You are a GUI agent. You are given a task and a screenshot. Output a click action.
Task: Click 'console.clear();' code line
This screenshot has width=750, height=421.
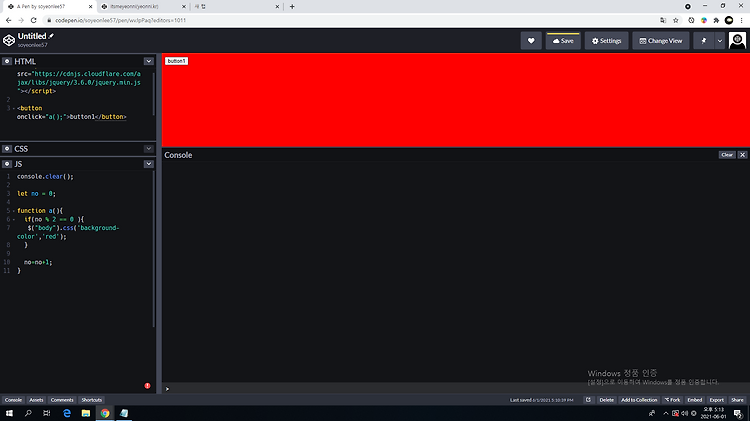click(x=45, y=177)
